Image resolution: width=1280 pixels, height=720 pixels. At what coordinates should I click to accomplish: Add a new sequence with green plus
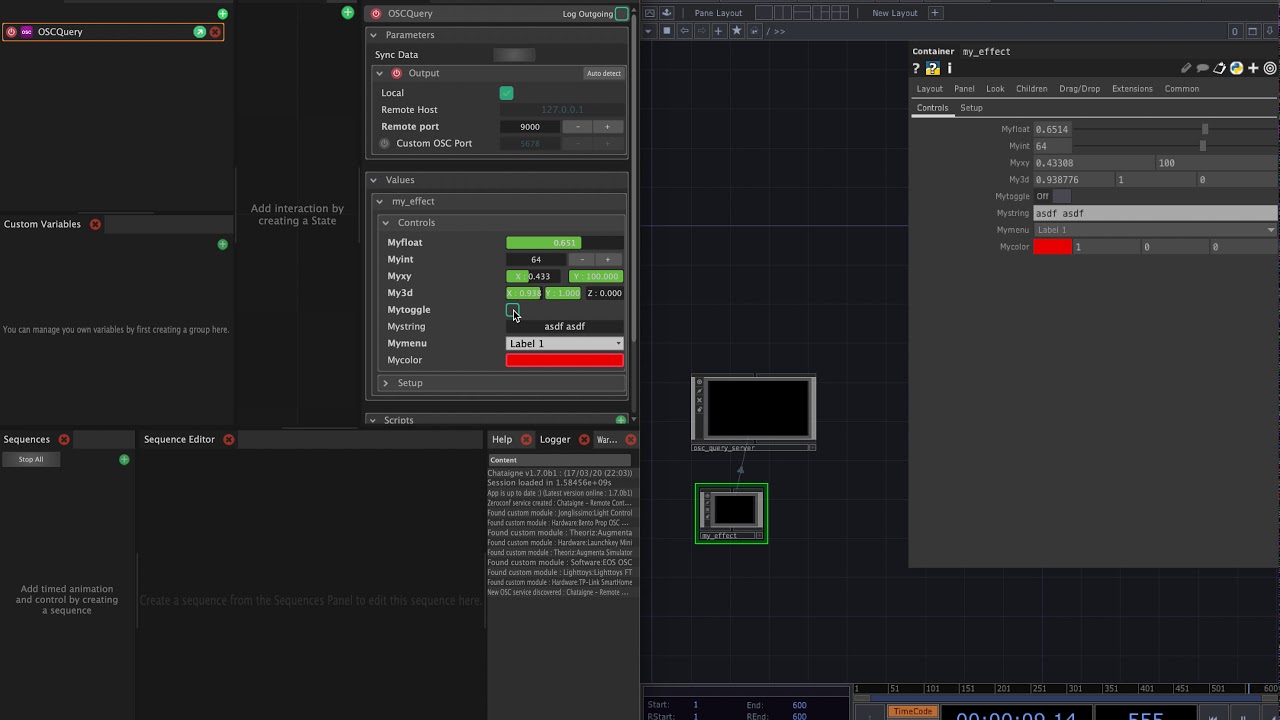[124, 459]
